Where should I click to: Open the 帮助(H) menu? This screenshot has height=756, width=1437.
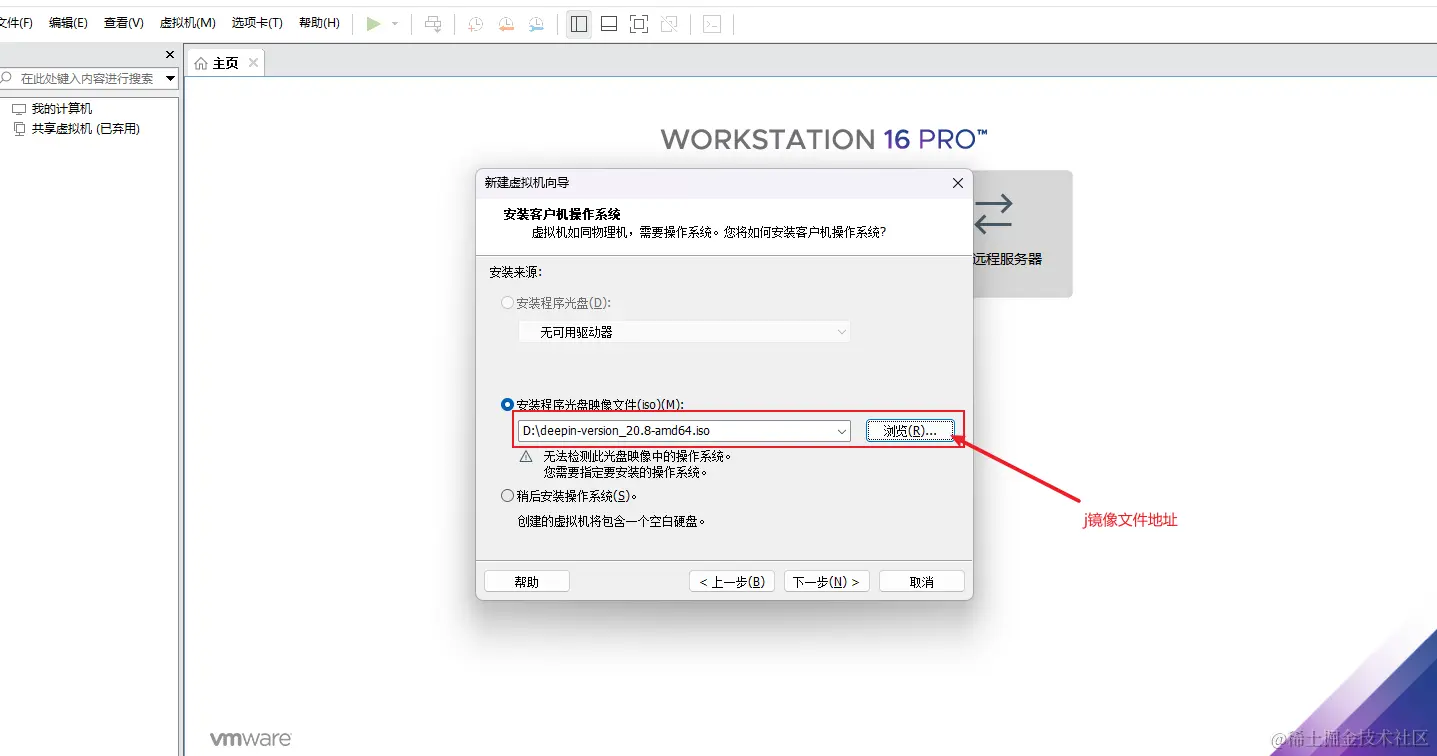[x=319, y=23]
